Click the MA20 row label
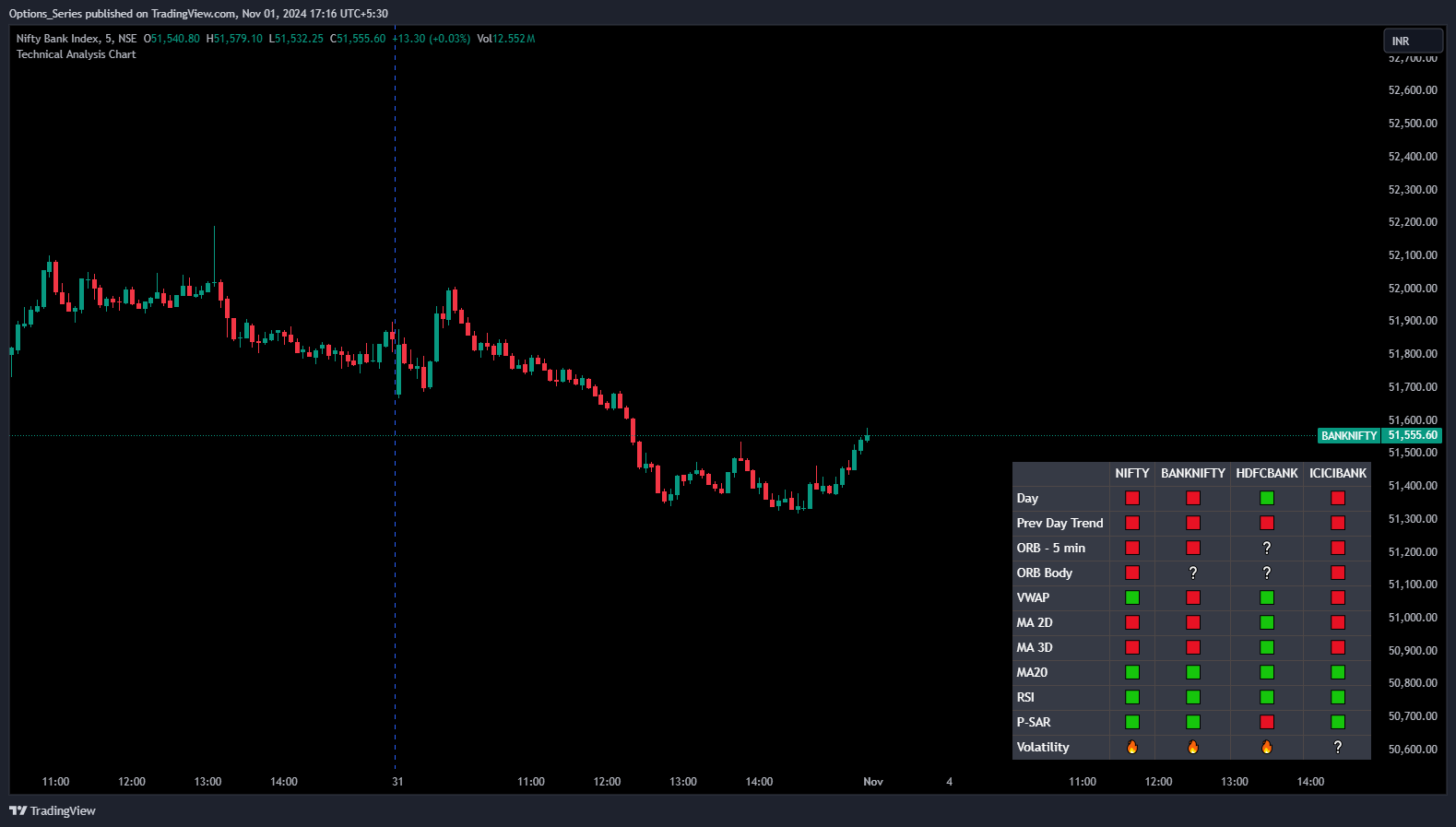Screen dimensions: 1456x827 click(x=1032, y=672)
